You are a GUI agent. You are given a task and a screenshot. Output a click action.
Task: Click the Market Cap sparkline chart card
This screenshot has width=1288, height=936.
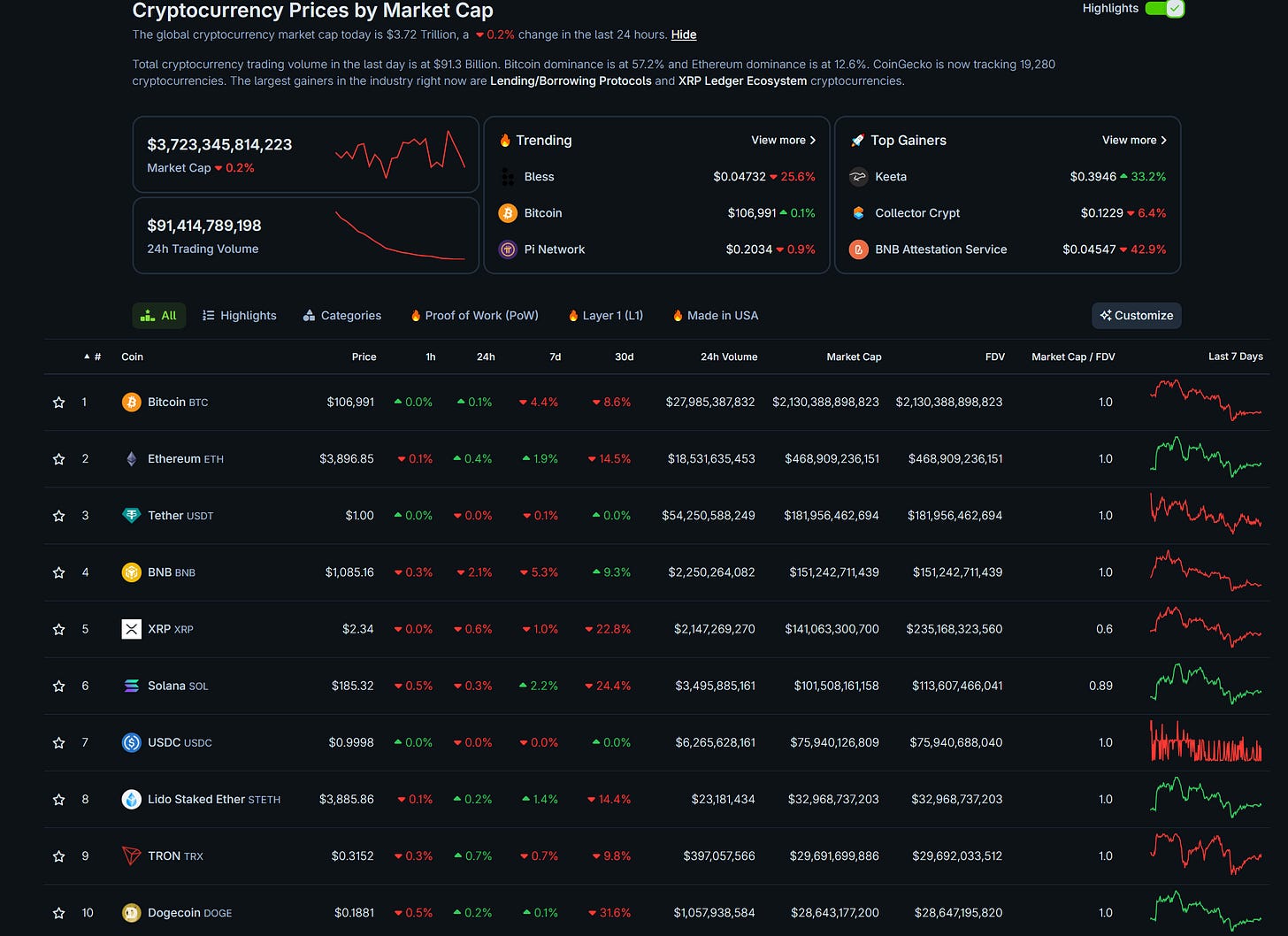pos(305,155)
